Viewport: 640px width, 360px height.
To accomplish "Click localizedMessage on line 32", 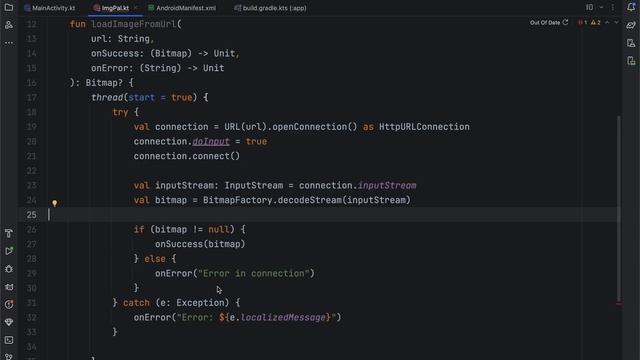I will click(x=283, y=317).
